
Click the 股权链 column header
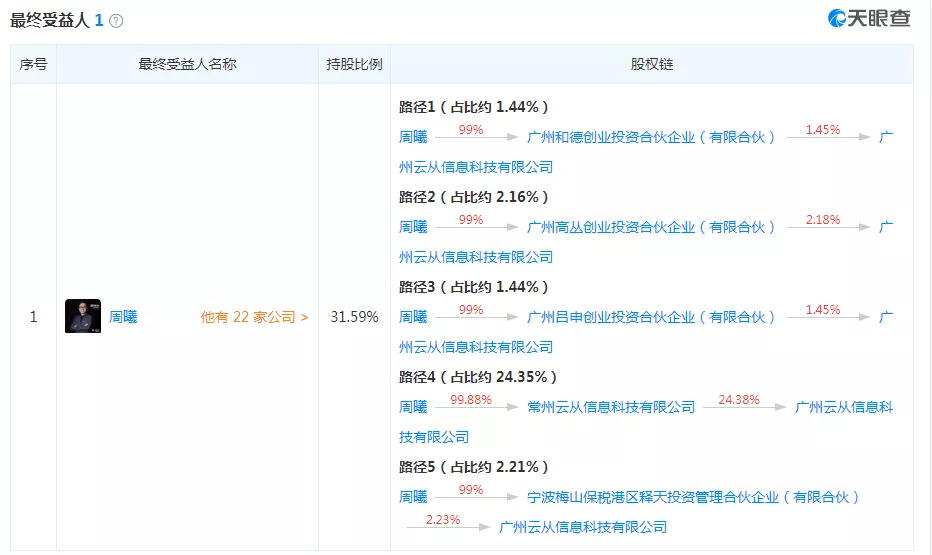652,64
